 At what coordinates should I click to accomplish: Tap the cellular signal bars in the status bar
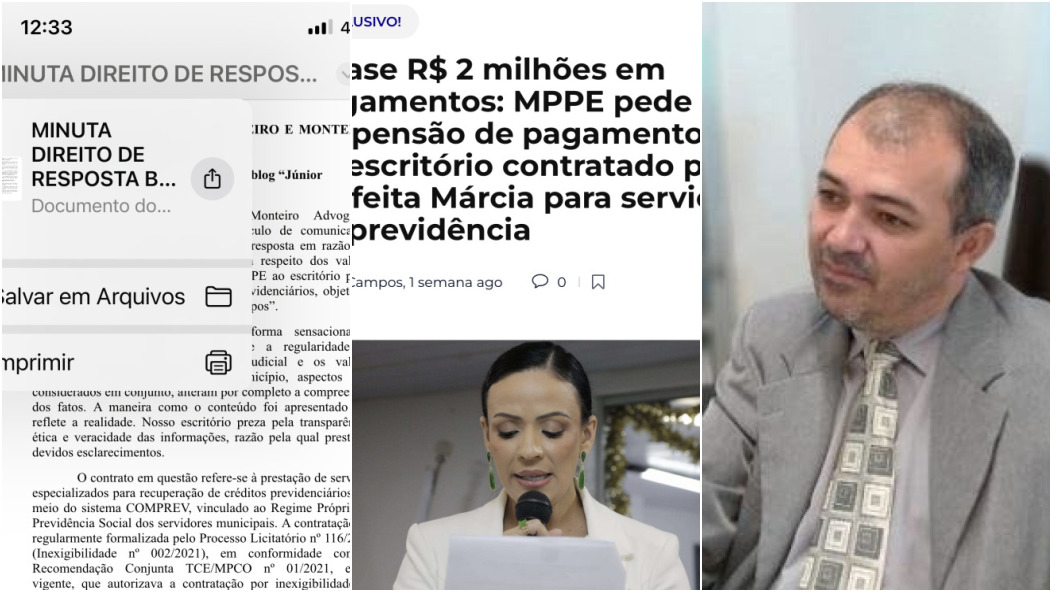click(x=320, y=28)
